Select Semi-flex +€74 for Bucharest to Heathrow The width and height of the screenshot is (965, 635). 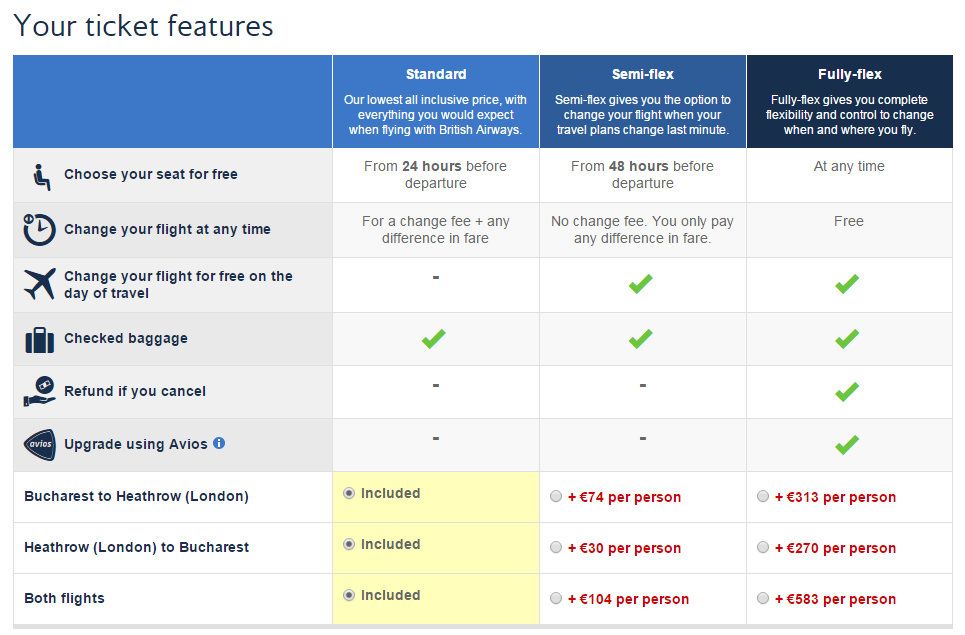point(556,496)
